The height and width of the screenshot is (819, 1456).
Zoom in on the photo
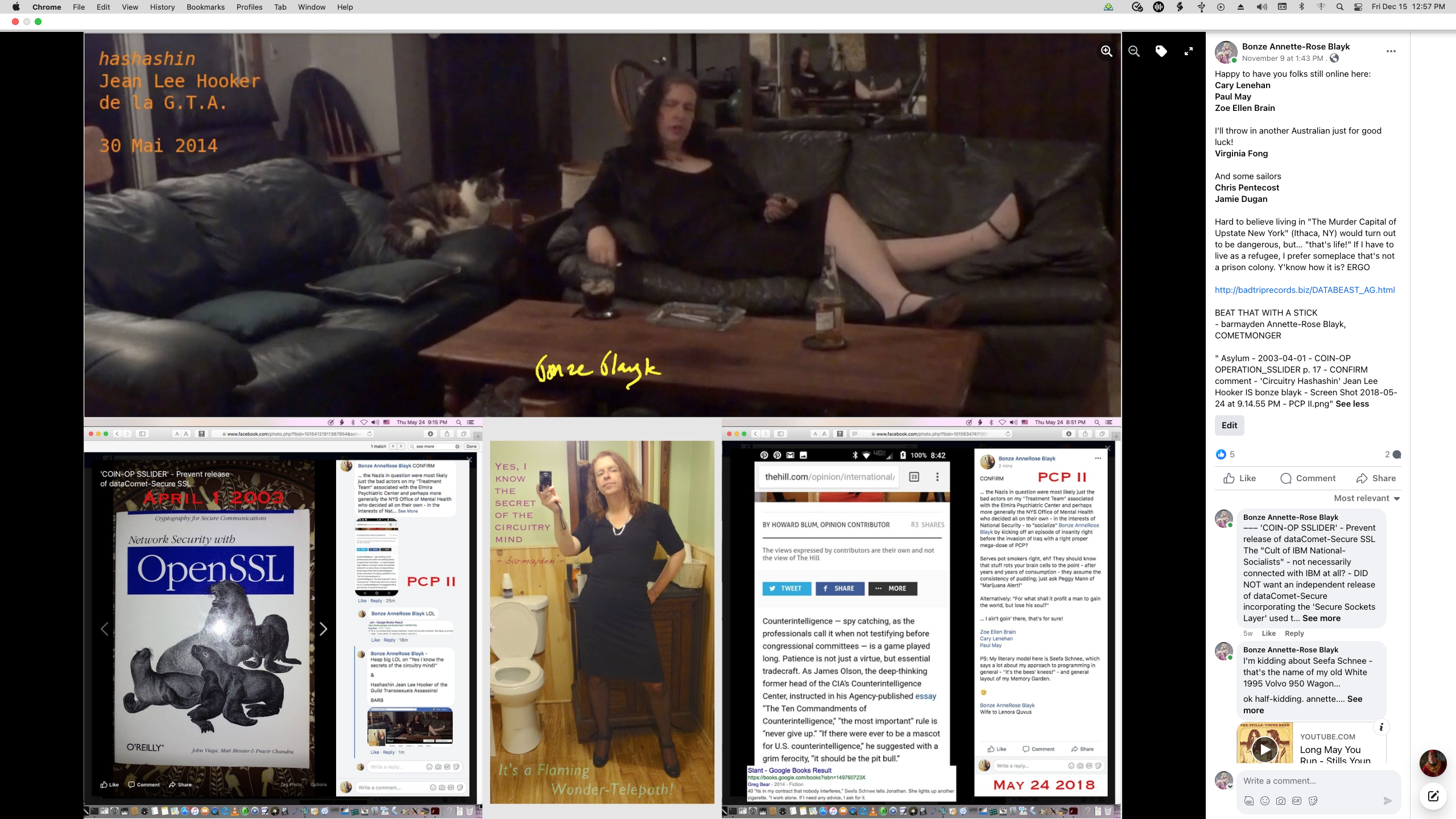tap(1106, 51)
